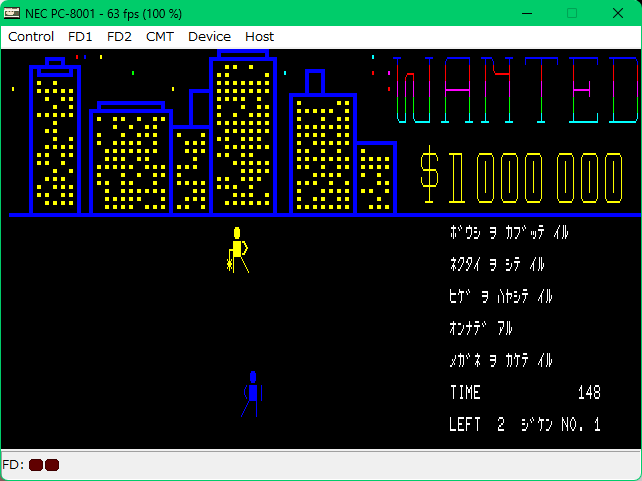Expand the Host menu
Screen dimensions: 642x481
pos(259,36)
